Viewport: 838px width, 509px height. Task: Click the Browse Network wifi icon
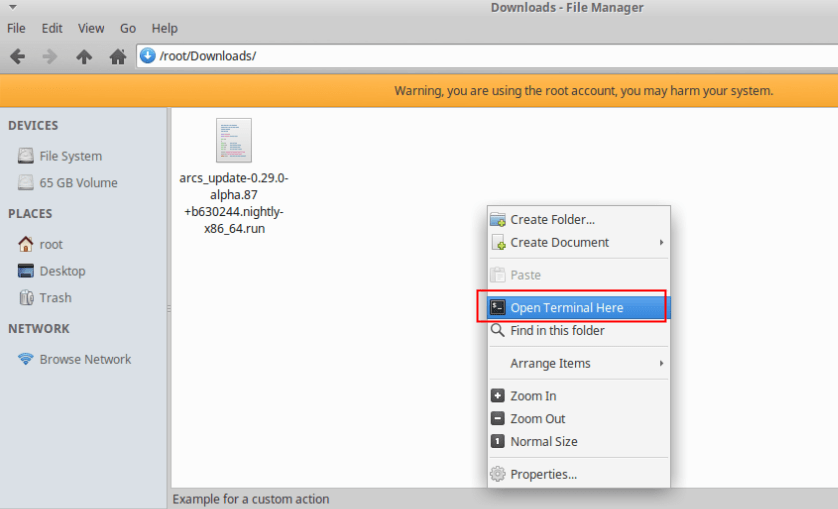(25, 359)
